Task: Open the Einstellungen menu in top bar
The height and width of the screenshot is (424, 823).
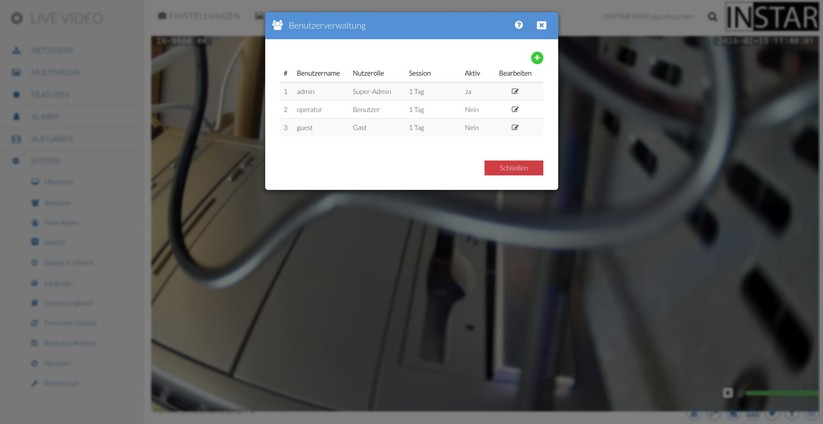Action: 200,17
